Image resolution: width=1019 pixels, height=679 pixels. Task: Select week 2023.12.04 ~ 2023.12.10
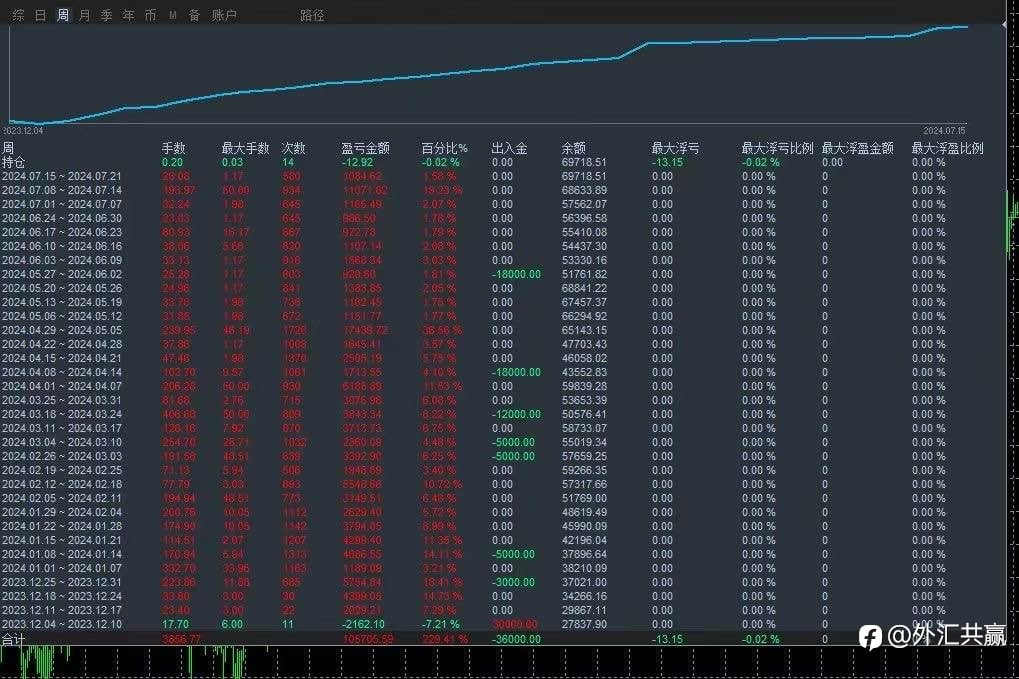(61, 624)
